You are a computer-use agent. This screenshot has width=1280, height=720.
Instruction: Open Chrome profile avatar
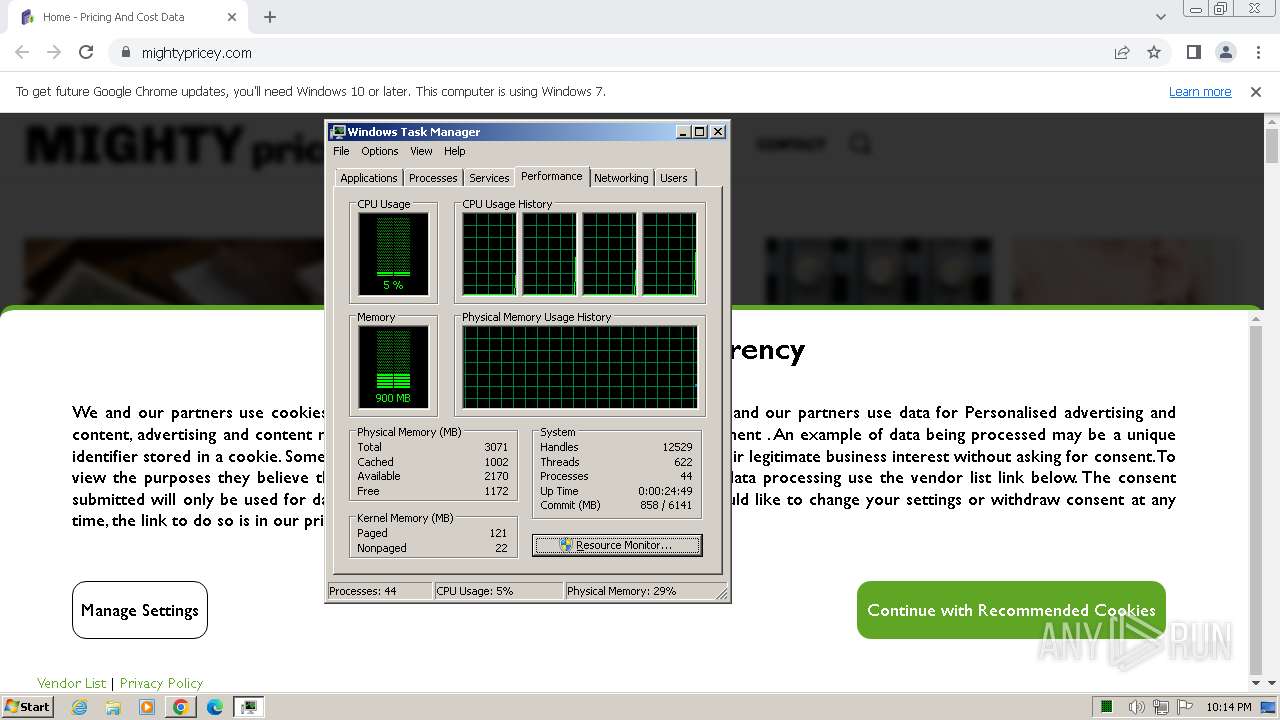click(1225, 52)
